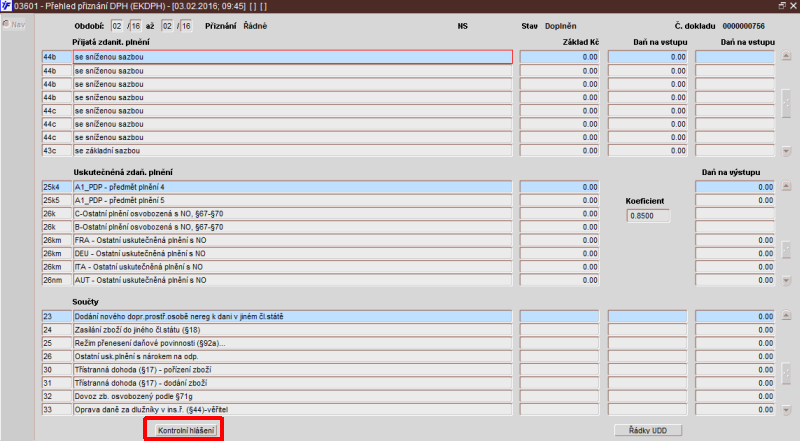Select 'Dovoz zb. osvobozený podle §71g'

(292, 396)
